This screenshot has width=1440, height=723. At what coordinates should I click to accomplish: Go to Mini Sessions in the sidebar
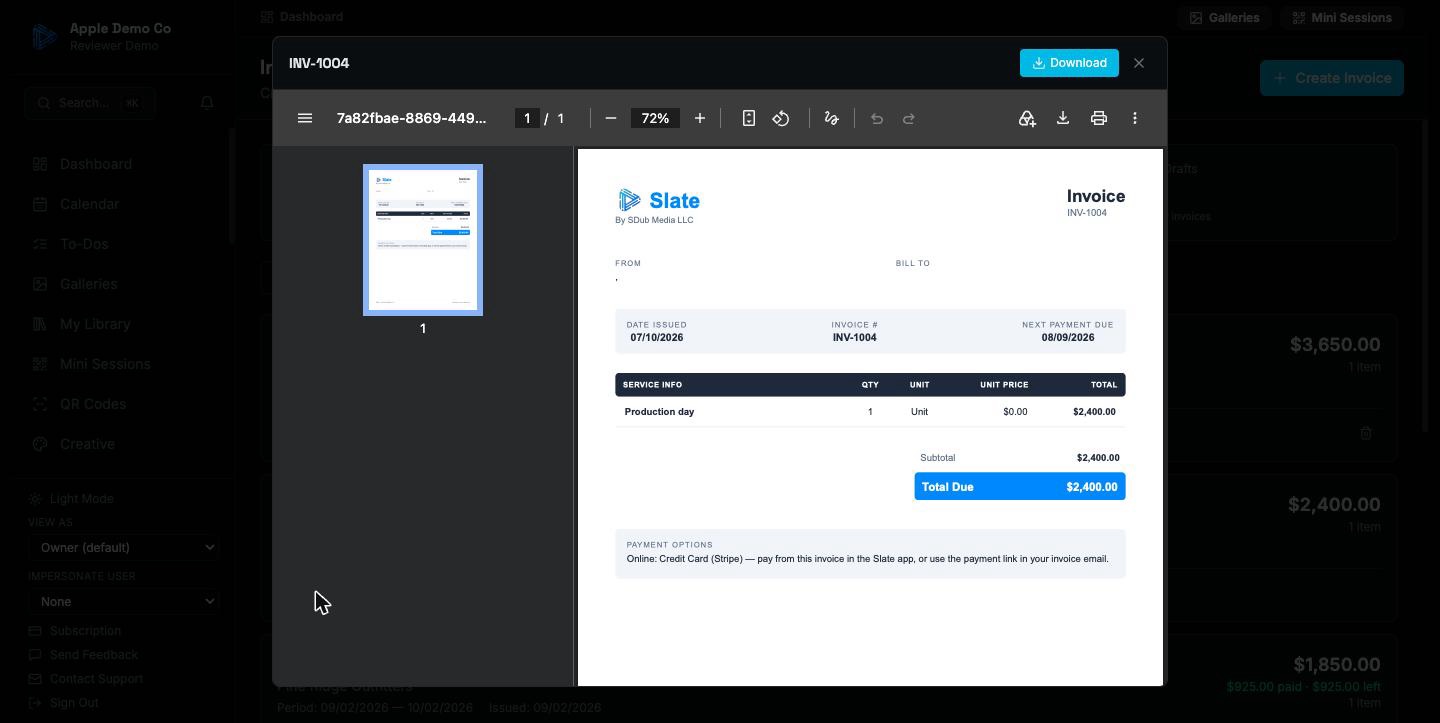105,364
